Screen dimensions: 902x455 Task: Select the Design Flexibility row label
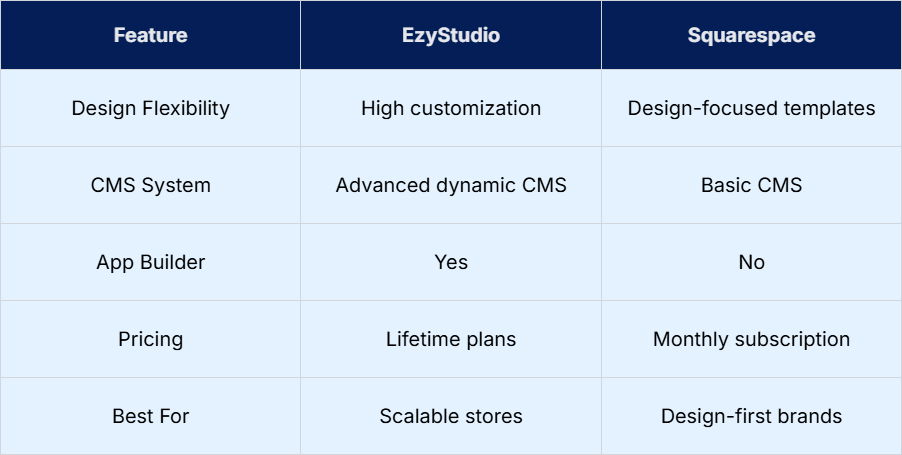tap(150, 108)
